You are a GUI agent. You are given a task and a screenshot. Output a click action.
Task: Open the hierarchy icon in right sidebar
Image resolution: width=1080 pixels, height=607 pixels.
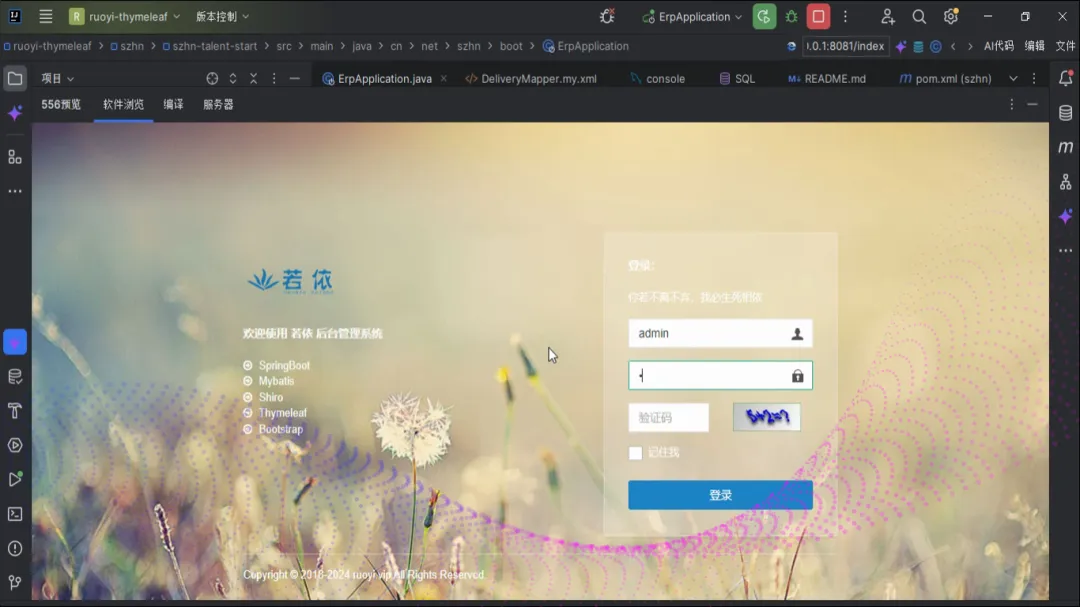click(1066, 182)
